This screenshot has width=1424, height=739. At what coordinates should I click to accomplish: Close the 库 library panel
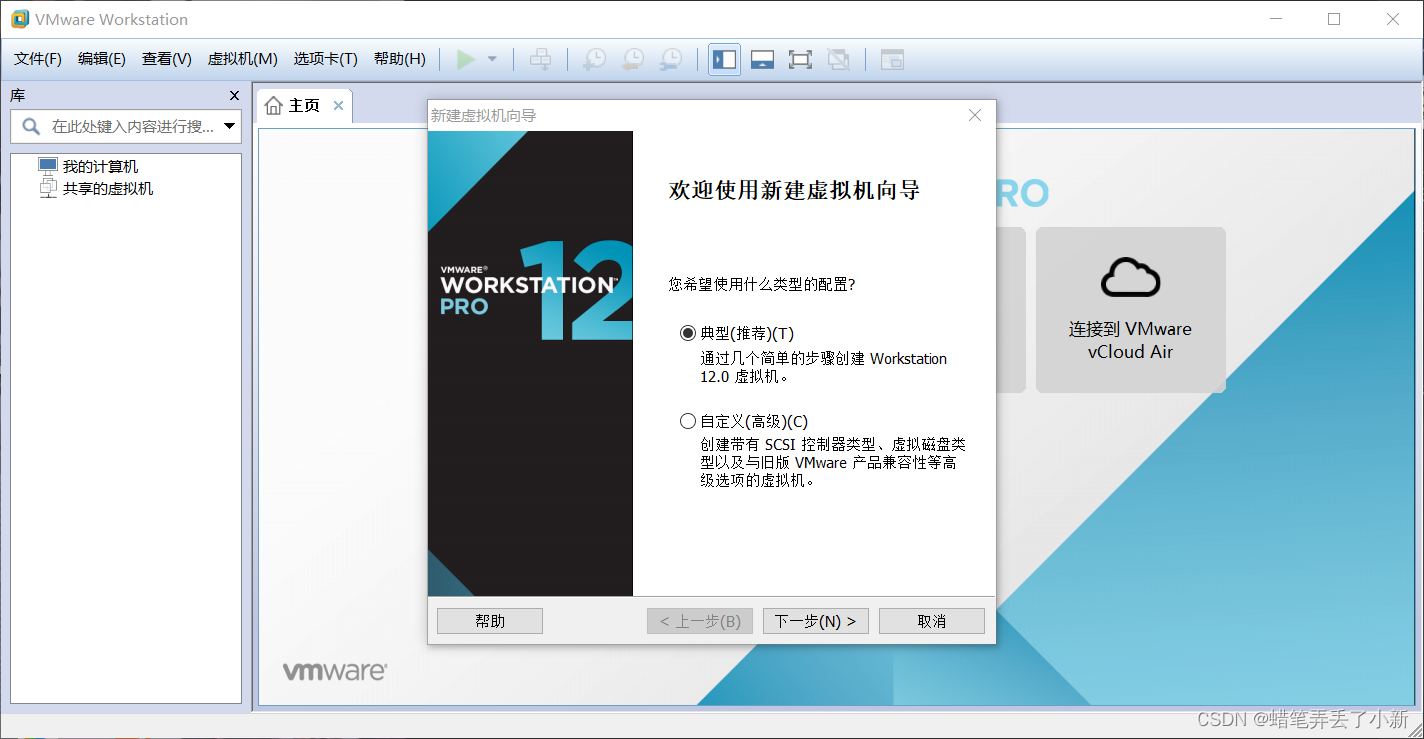[235, 96]
